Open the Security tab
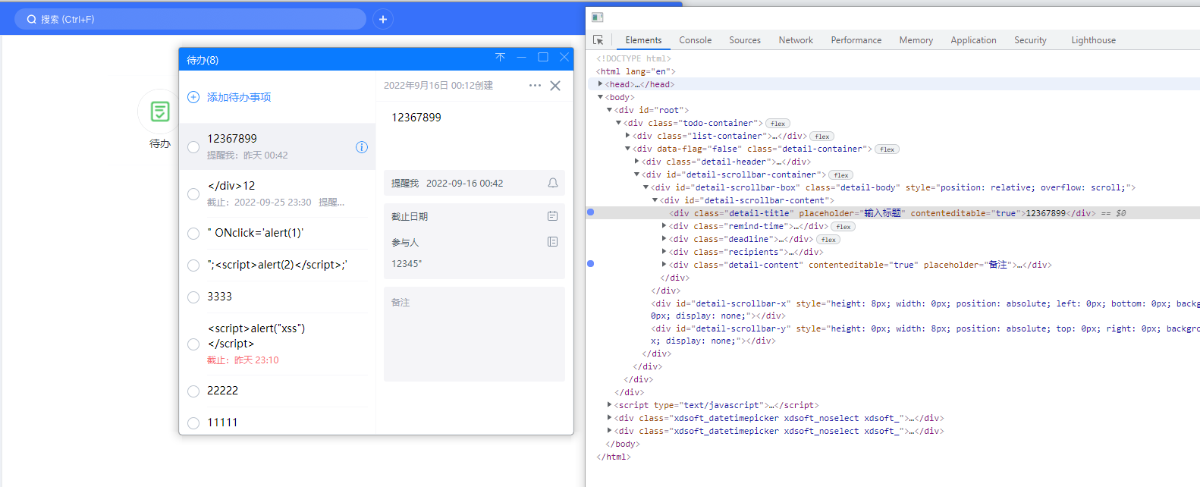The height and width of the screenshot is (487, 1200). click(1030, 40)
